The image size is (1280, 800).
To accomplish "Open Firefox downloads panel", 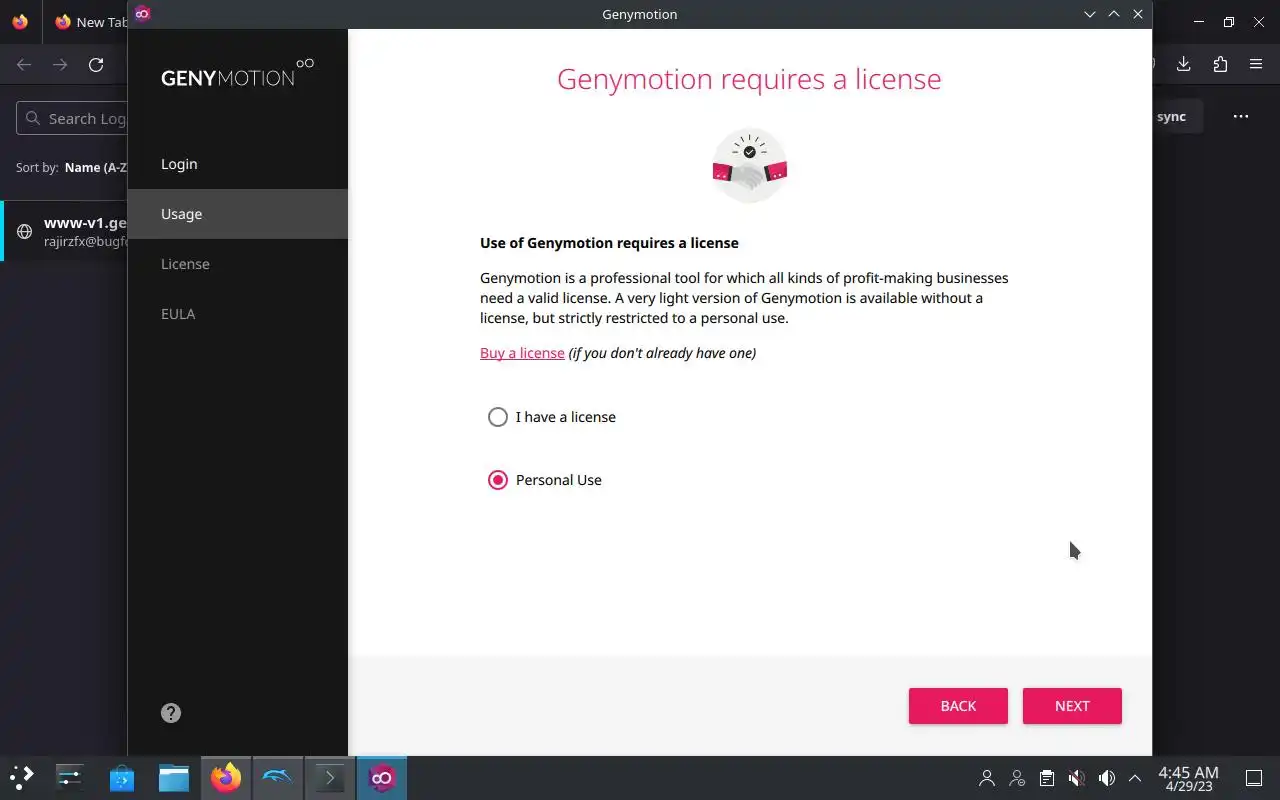I will [1184, 64].
